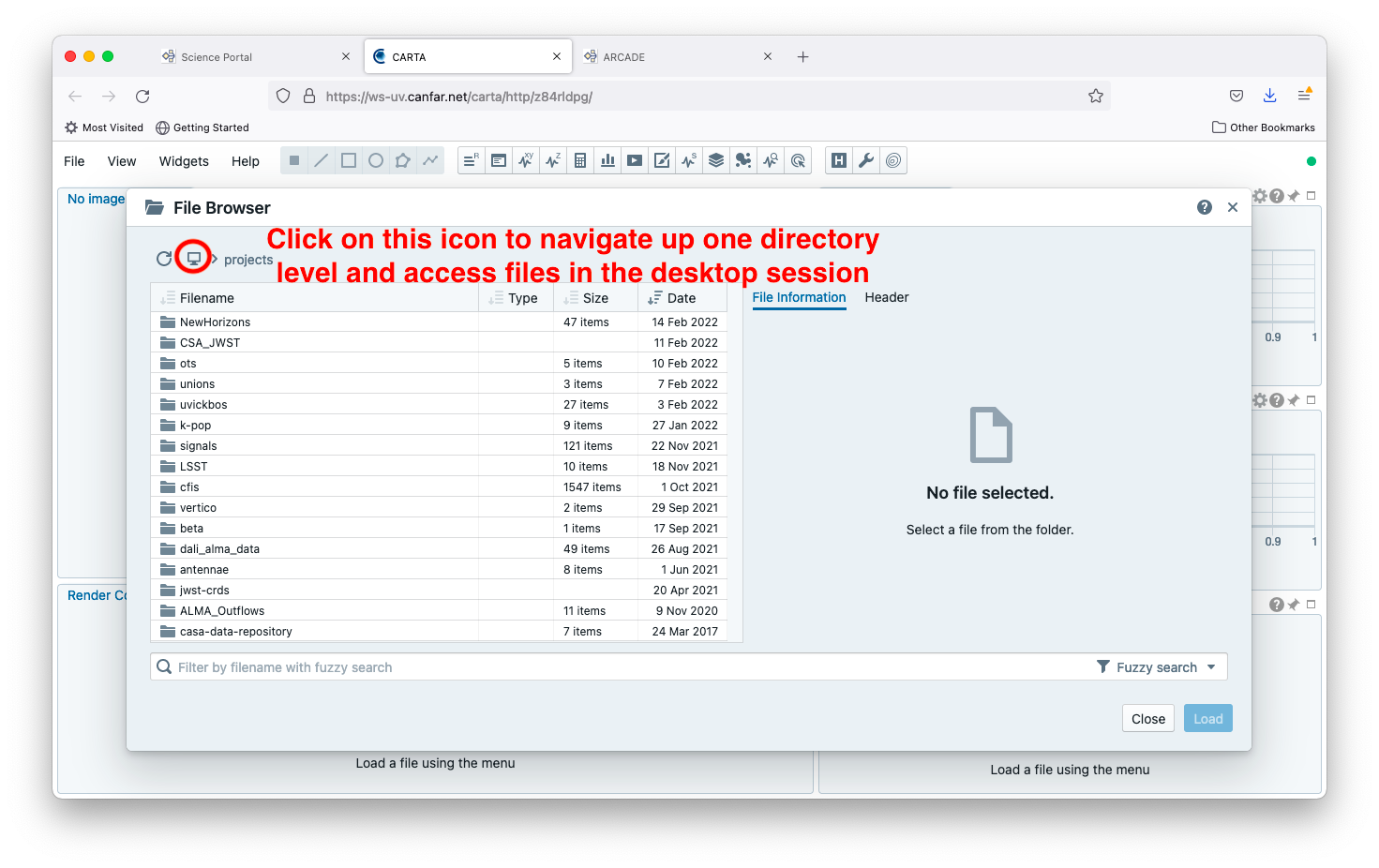Select the polyline region tool
Viewport: 1379px width, 868px height.
(x=430, y=160)
